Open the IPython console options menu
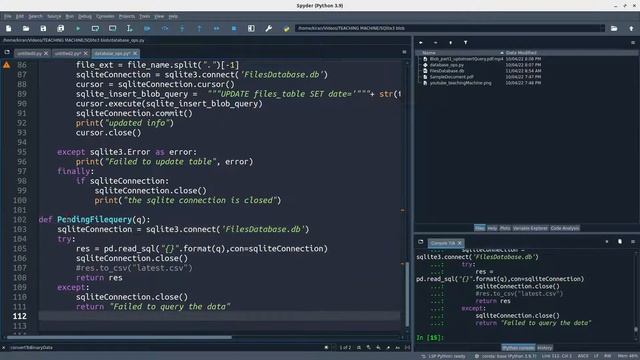The image size is (640, 360). (633, 242)
